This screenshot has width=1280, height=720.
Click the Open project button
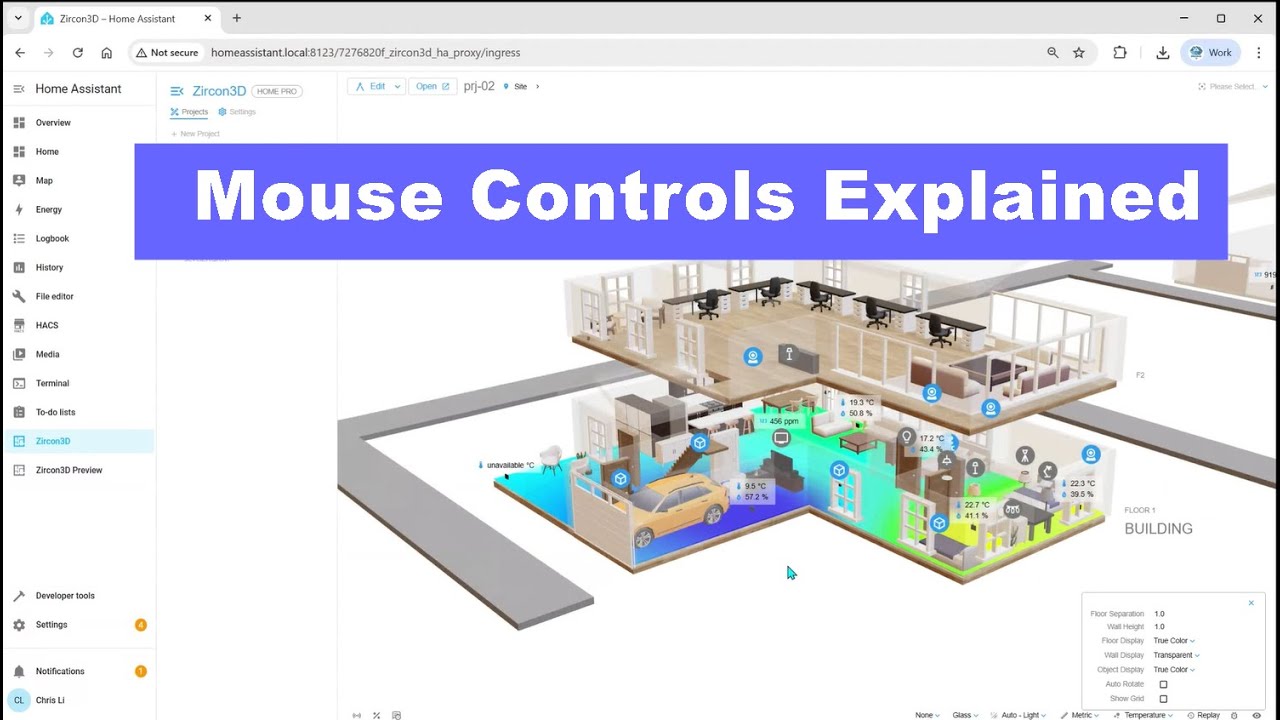[x=432, y=87]
